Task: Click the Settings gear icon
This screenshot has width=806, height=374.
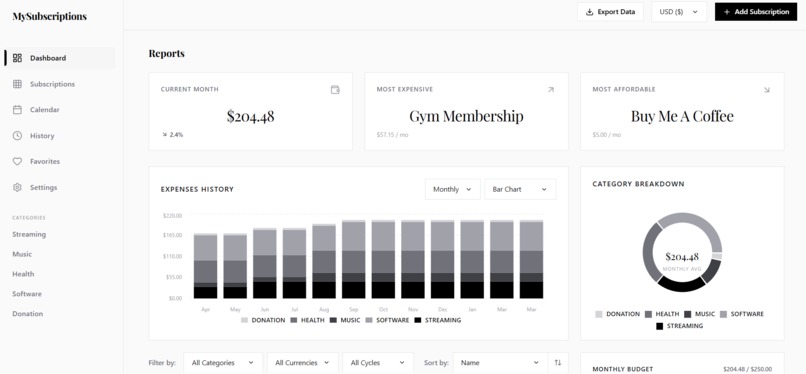Action: (x=17, y=188)
